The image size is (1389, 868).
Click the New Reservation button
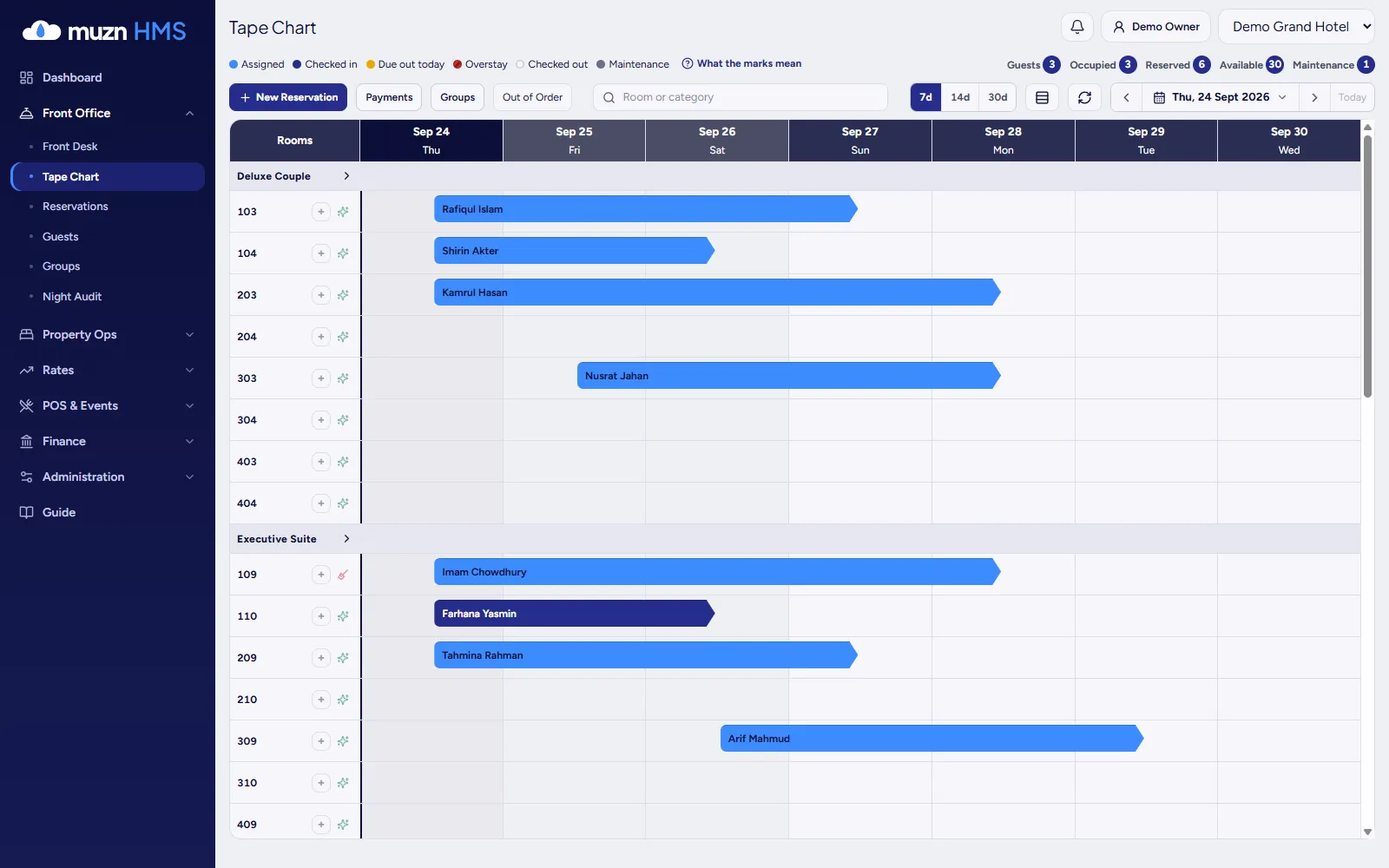tap(288, 97)
